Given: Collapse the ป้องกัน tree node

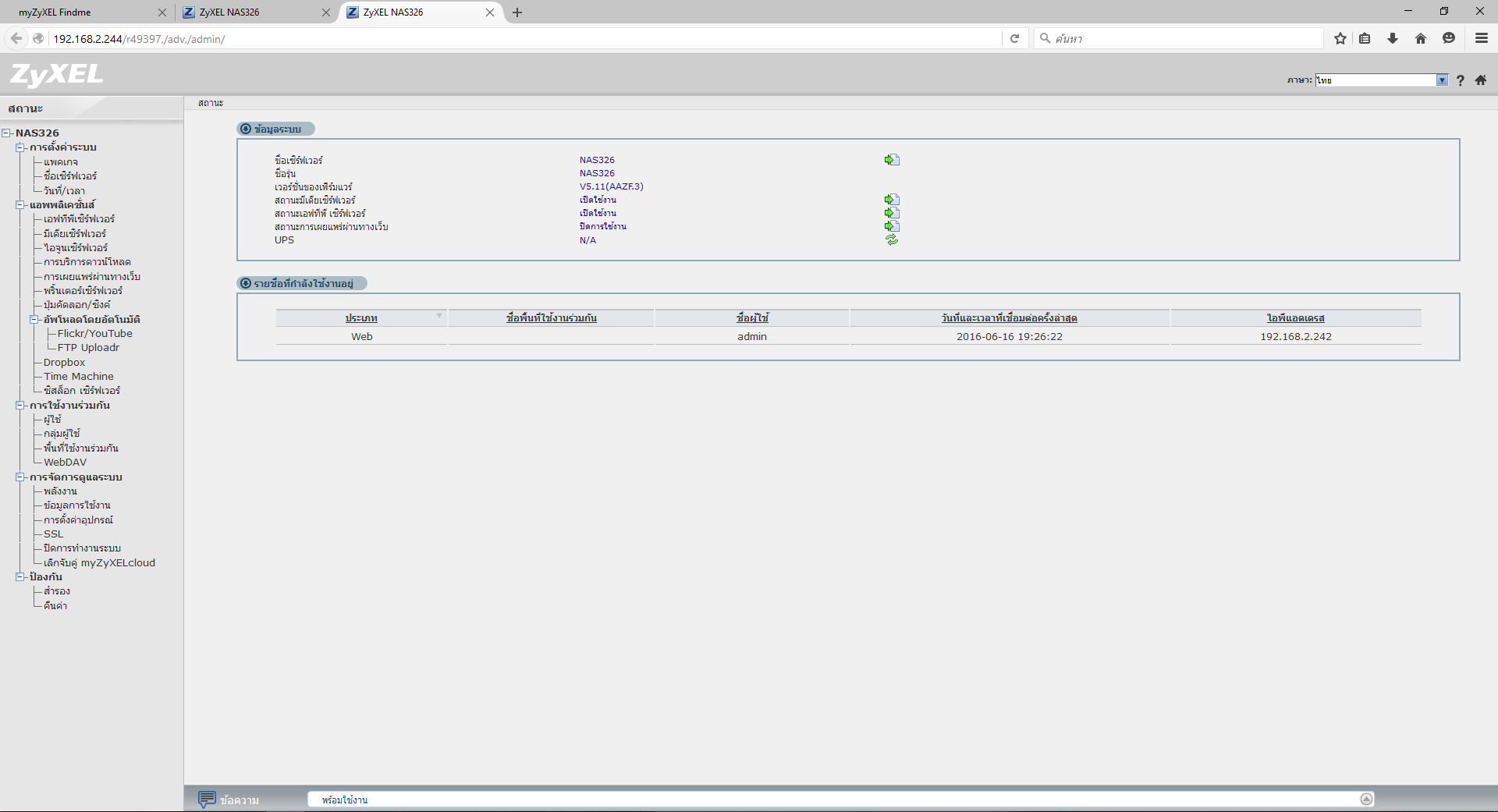Looking at the screenshot, I should click(20, 577).
